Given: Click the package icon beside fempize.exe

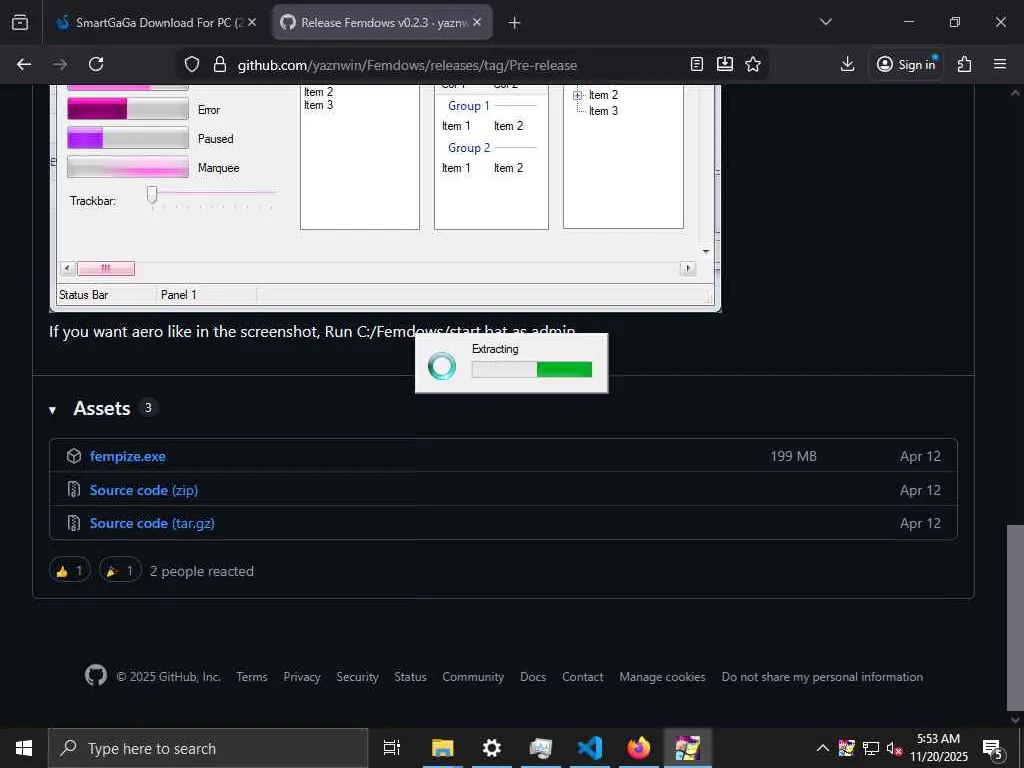Looking at the screenshot, I should pyautogui.click(x=74, y=456).
